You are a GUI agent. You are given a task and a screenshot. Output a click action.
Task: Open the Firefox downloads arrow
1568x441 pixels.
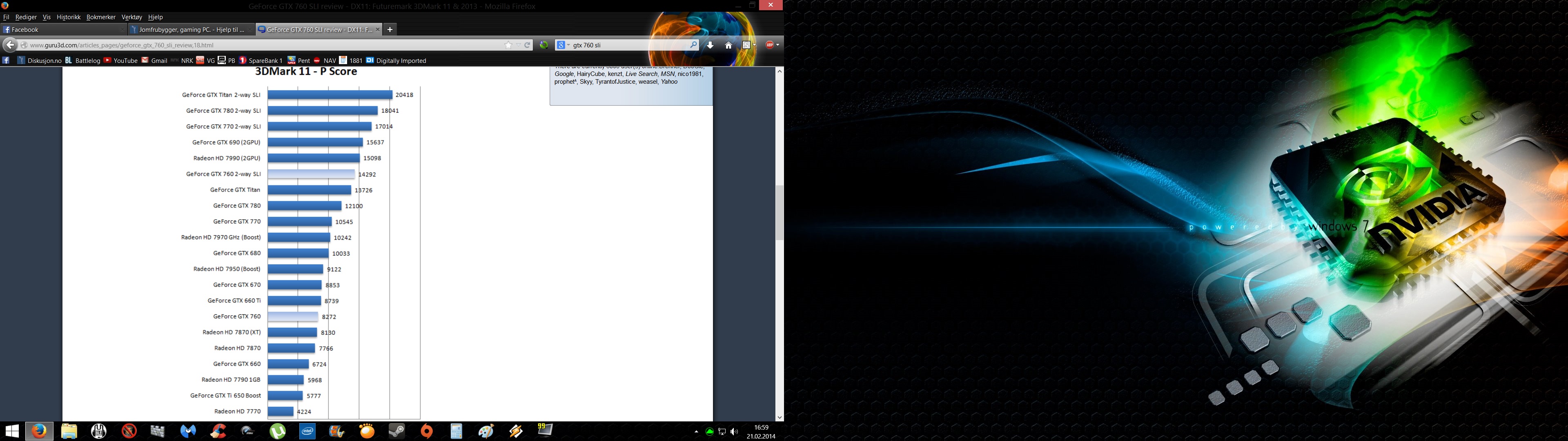710,45
